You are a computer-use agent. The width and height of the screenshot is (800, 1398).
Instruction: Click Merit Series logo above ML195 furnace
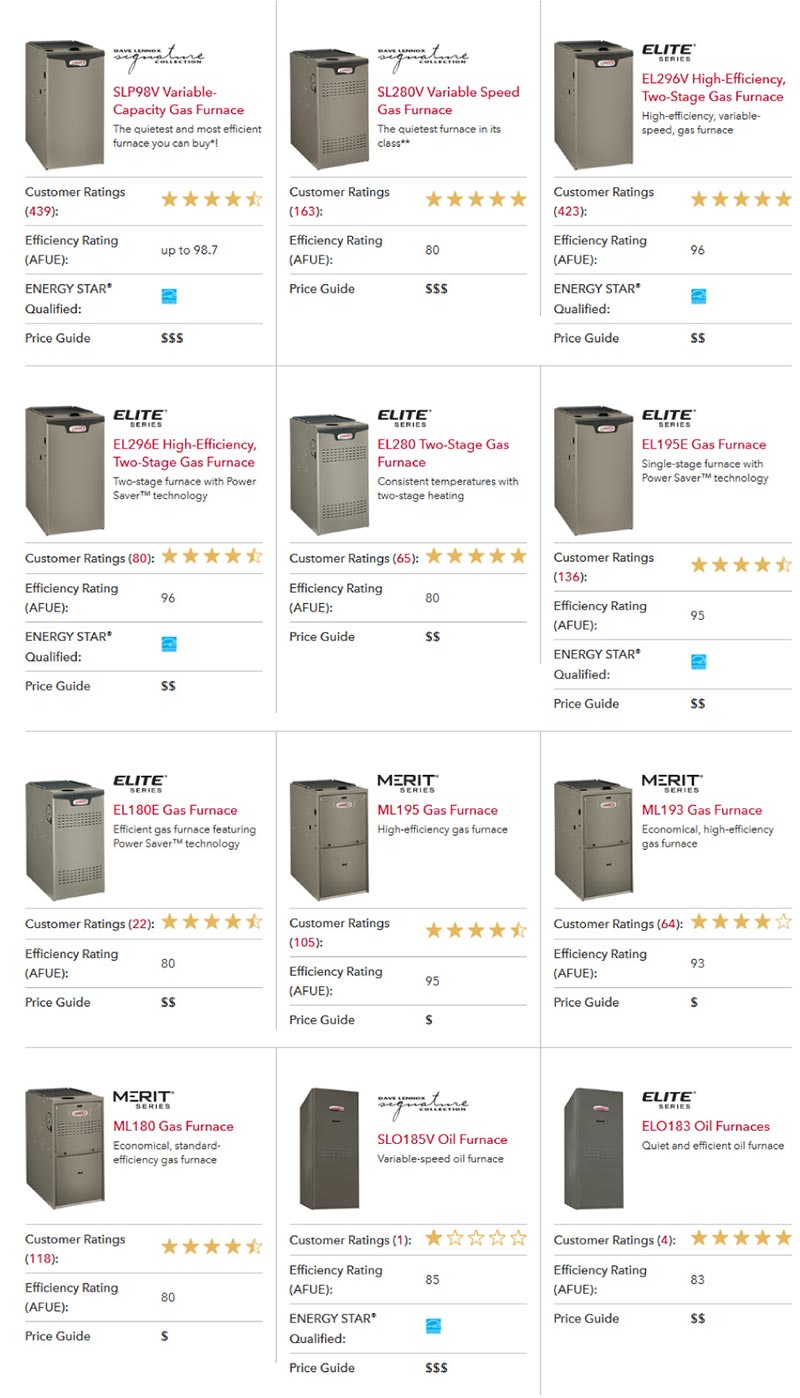(x=407, y=783)
